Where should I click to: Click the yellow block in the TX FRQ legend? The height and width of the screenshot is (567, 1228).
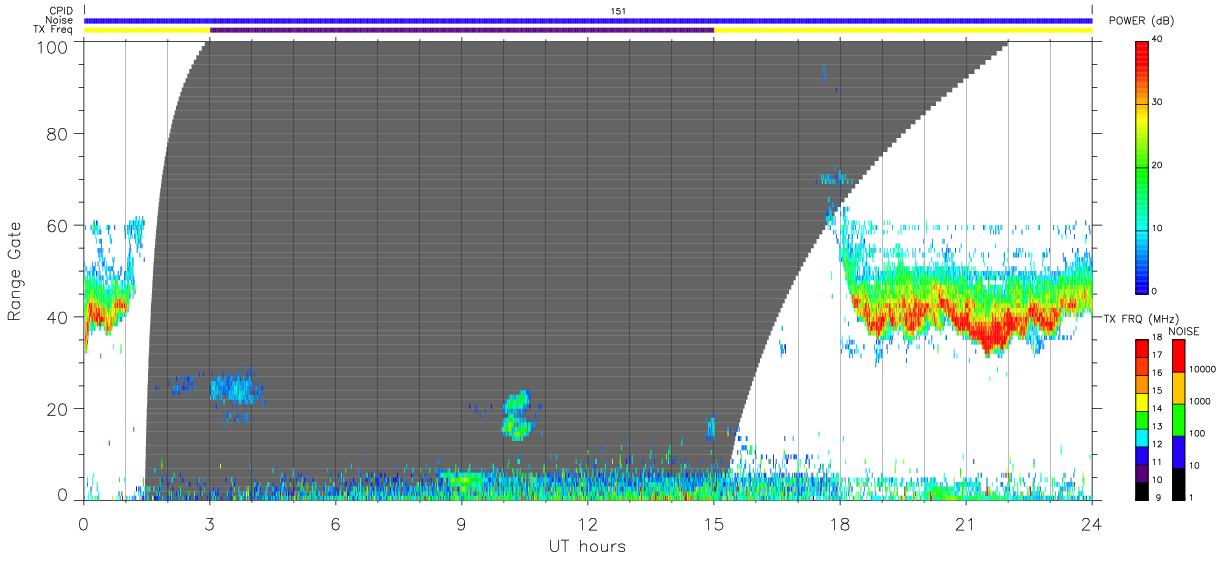pyautogui.click(x=1143, y=400)
